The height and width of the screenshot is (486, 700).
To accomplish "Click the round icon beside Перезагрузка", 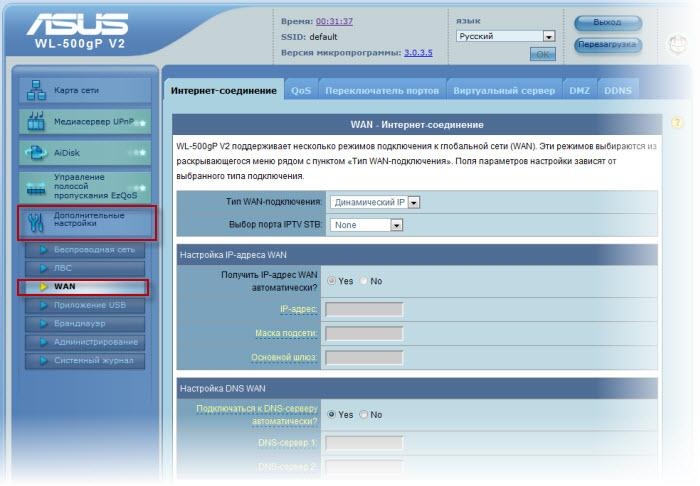I will 677,45.
